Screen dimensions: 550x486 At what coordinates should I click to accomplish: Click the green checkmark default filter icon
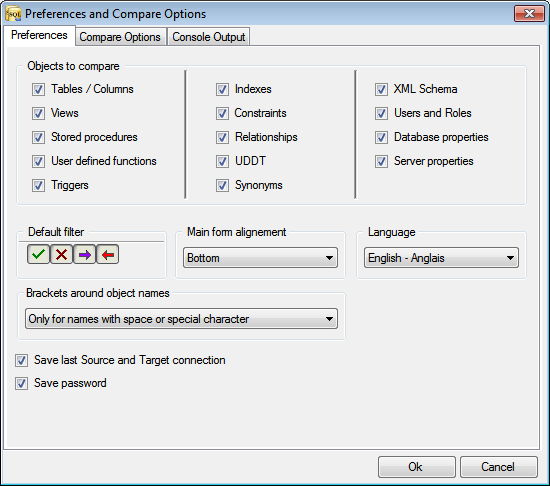pos(38,254)
